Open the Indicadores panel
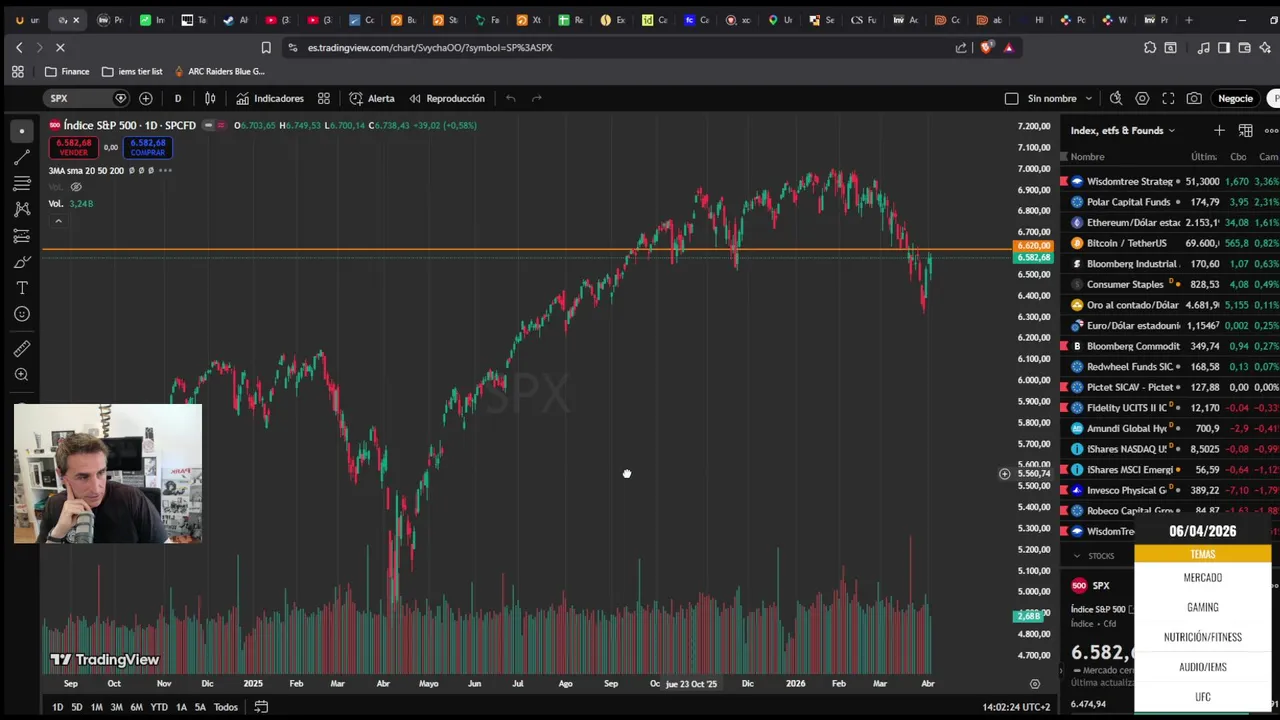 pos(270,98)
